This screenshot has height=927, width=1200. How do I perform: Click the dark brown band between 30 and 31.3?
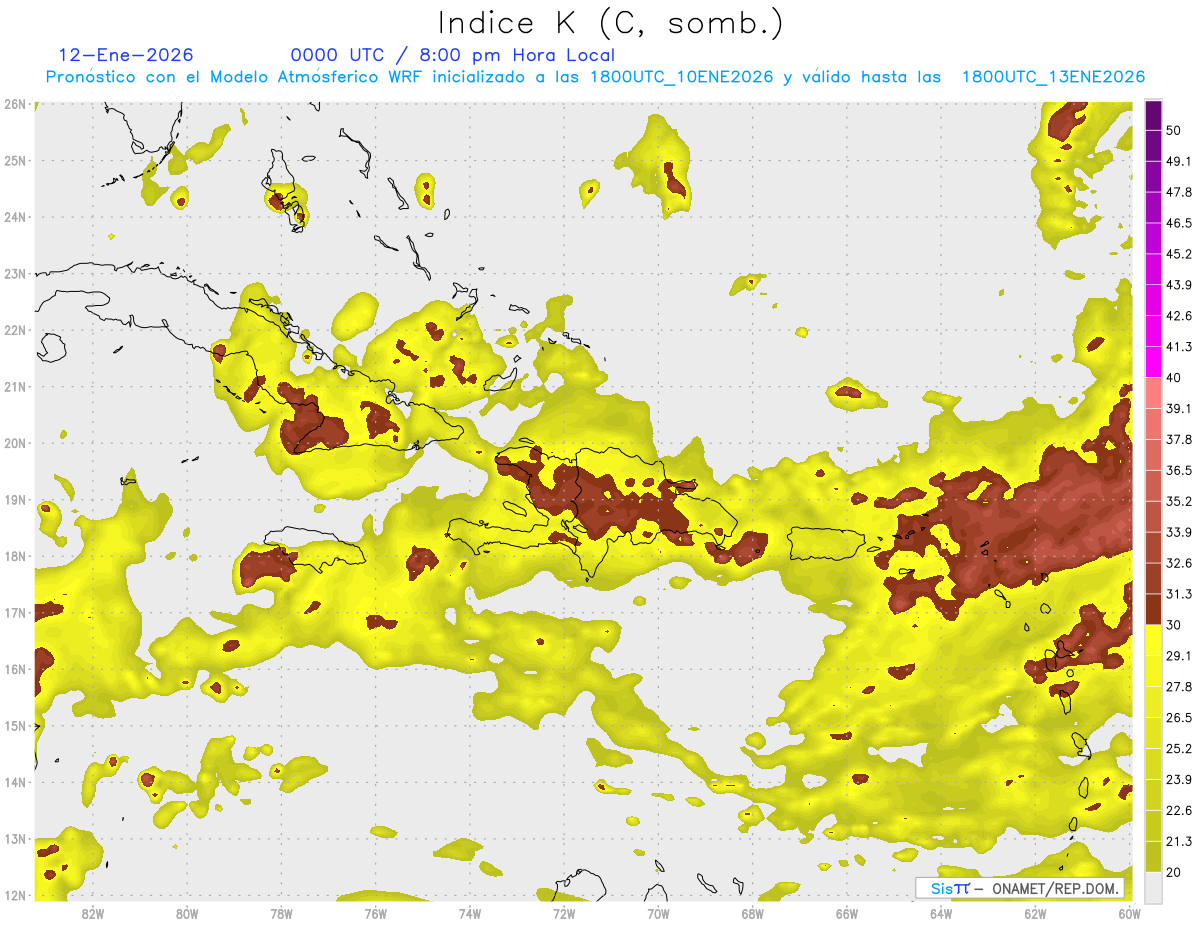[x=1153, y=609]
